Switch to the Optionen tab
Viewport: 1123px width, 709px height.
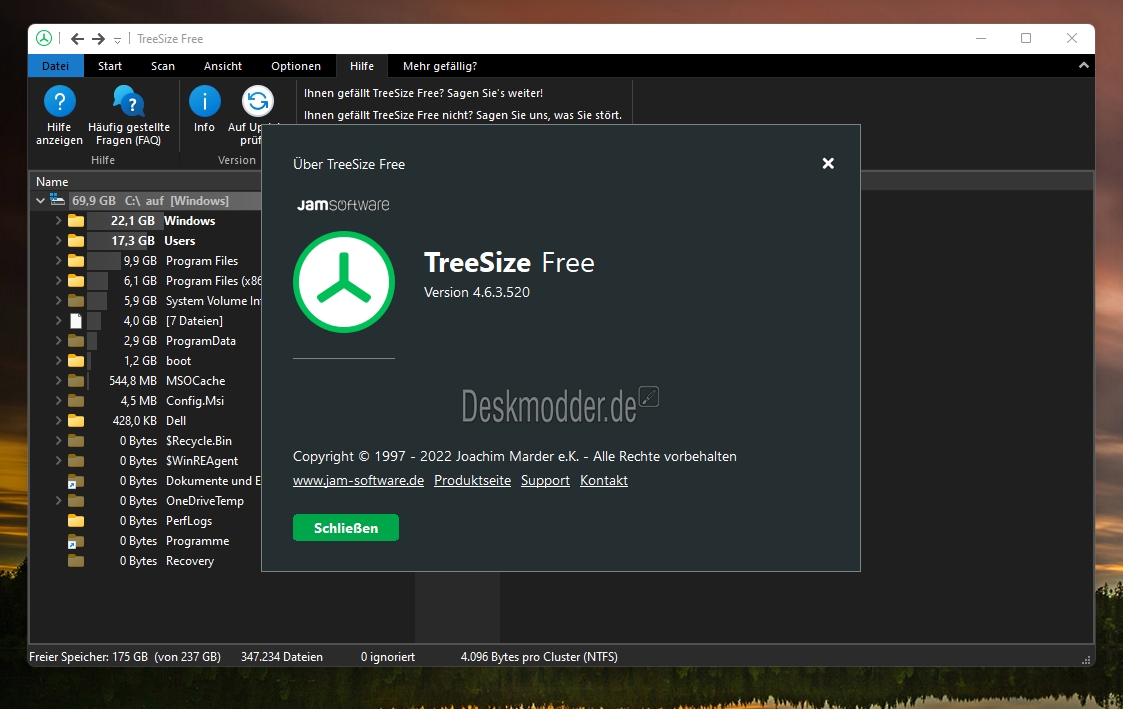(x=296, y=66)
